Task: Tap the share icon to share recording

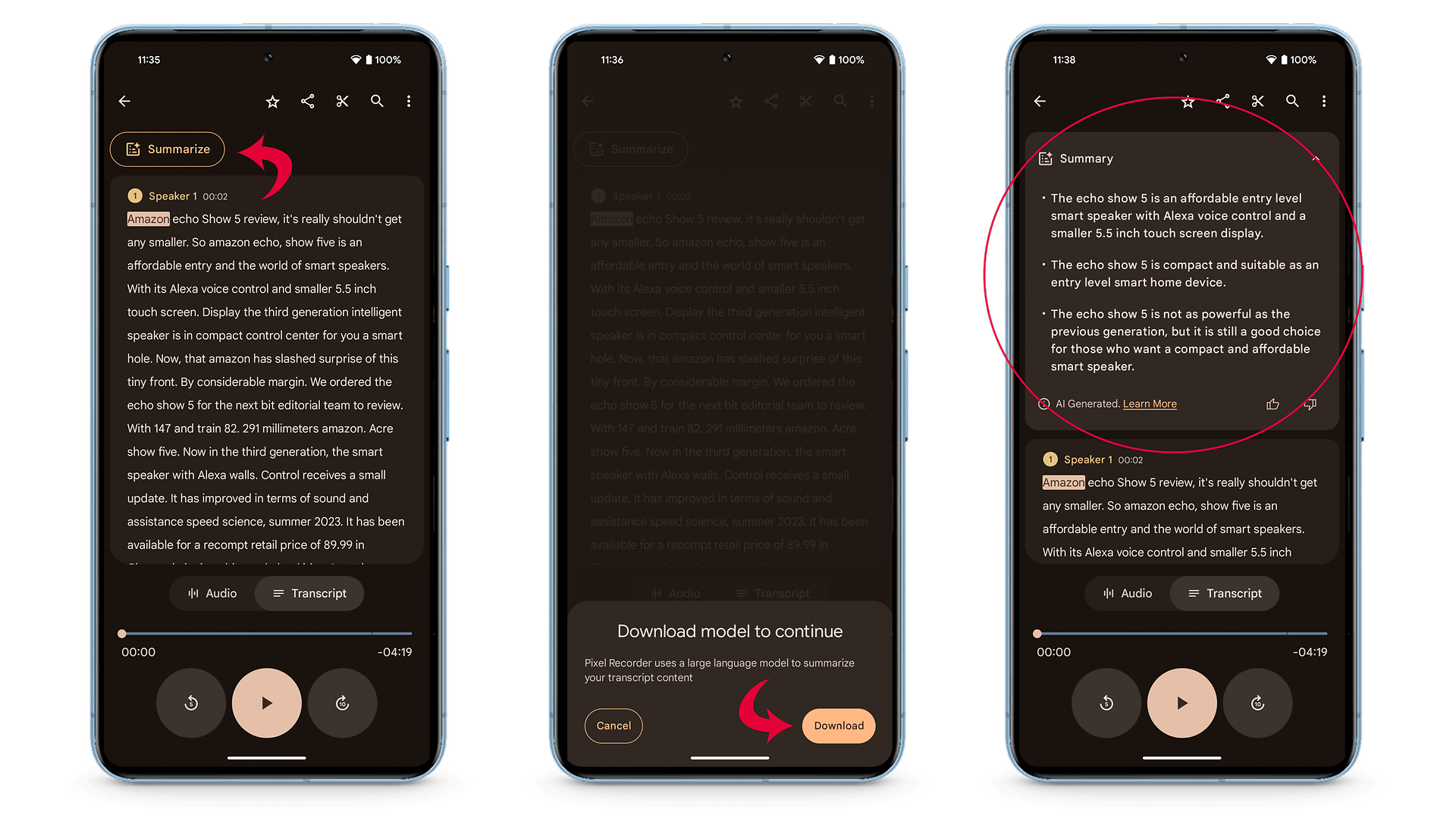Action: (308, 101)
